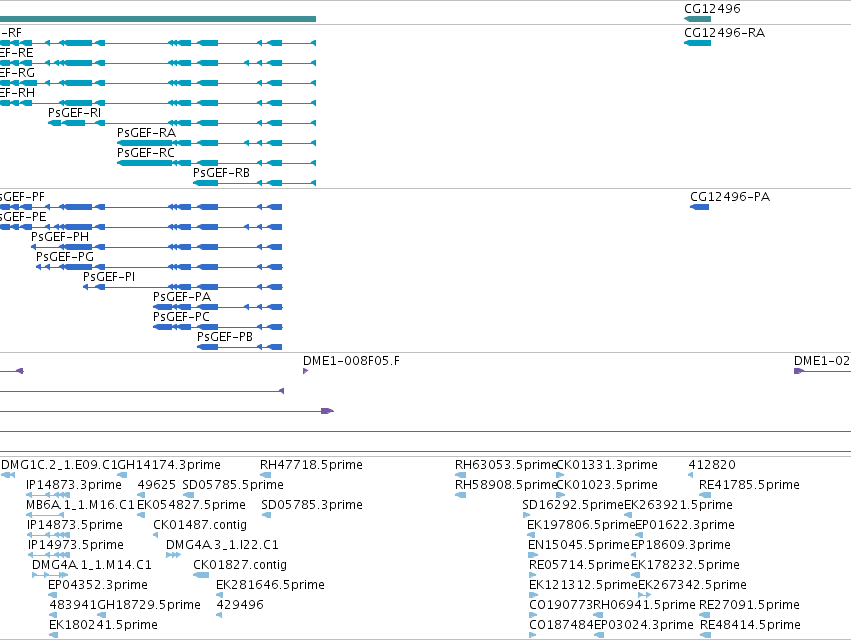Click the CK01487.contig label
The width and height of the screenshot is (851, 640).
click(x=200, y=525)
